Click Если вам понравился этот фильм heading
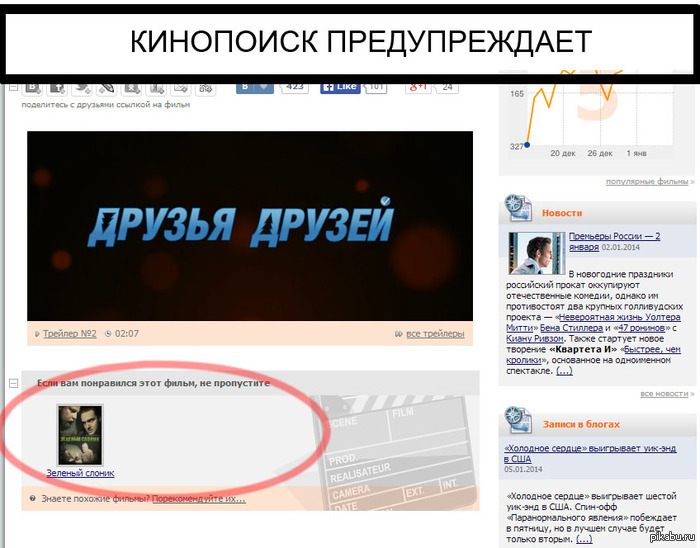The image size is (700, 548). point(153,383)
